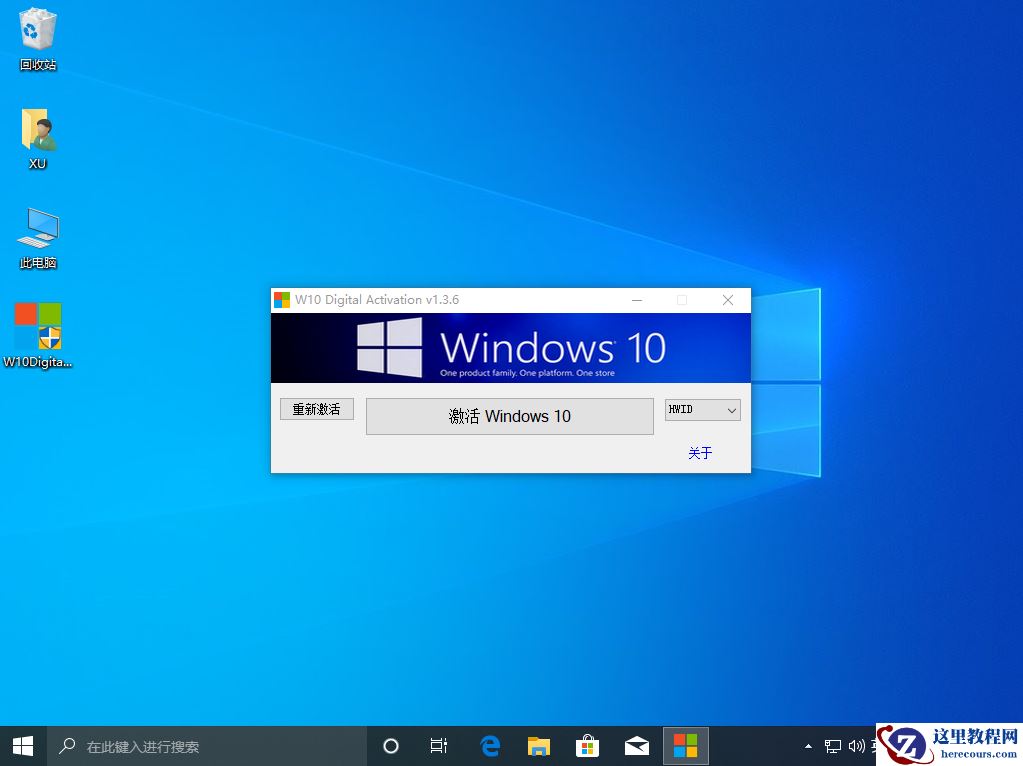Select the W10 Digital Activation taskbar icon
The width and height of the screenshot is (1023, 766).
pos(685,745)
